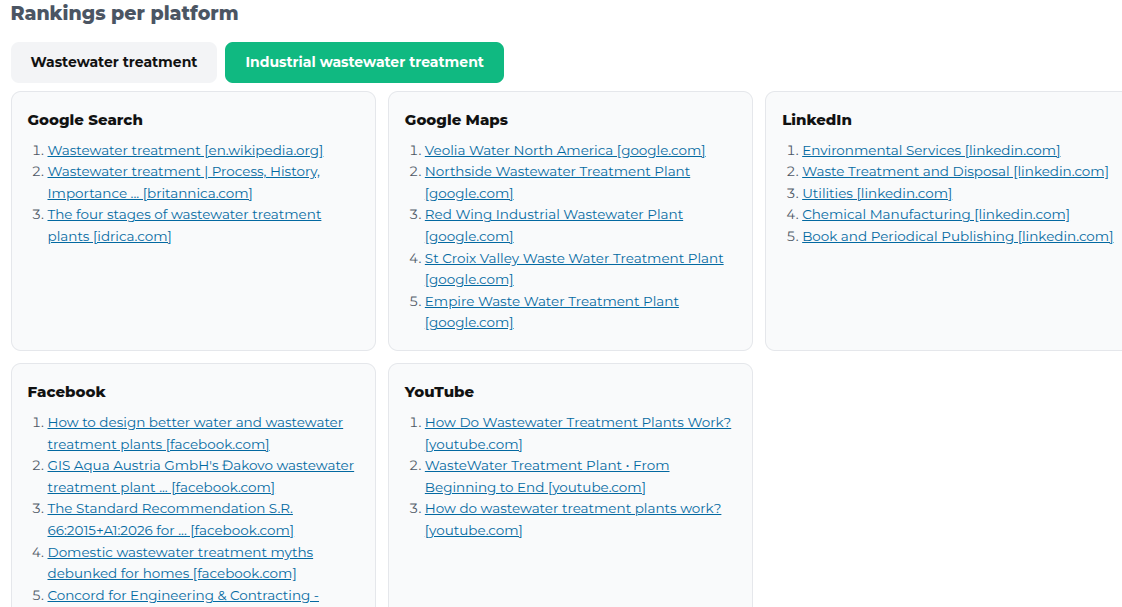The height and width of the screenshot is (607, 1122).
Task: Click the YouTube card heading
Action: point(439,392)
